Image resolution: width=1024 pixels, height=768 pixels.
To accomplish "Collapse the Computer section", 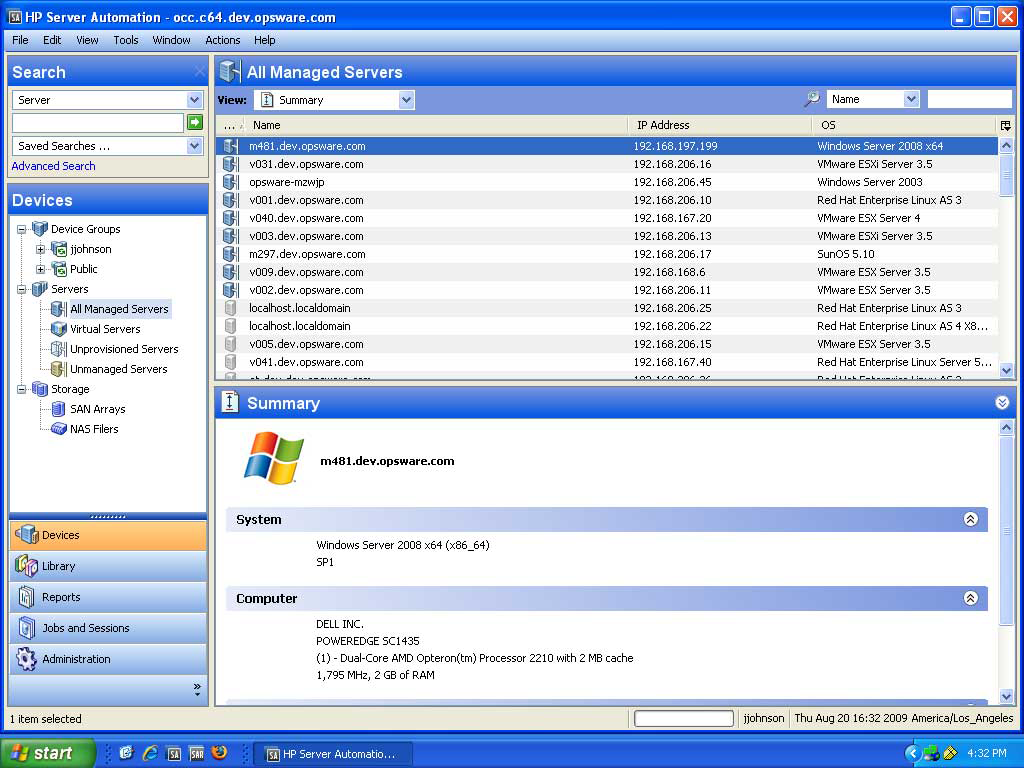I will (x=970, y=598).
